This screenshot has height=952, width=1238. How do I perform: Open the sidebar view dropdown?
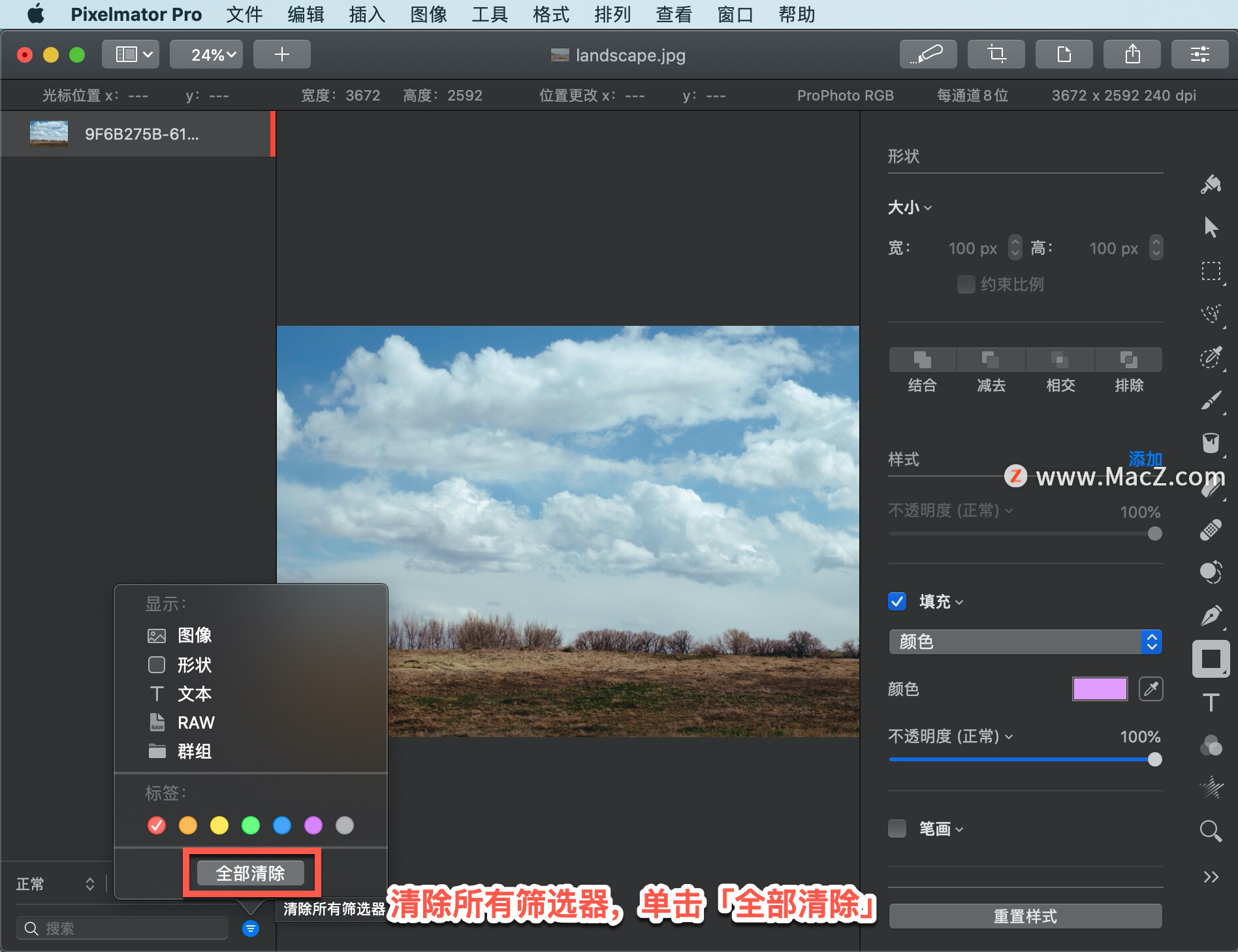click(x=131, y=54)
